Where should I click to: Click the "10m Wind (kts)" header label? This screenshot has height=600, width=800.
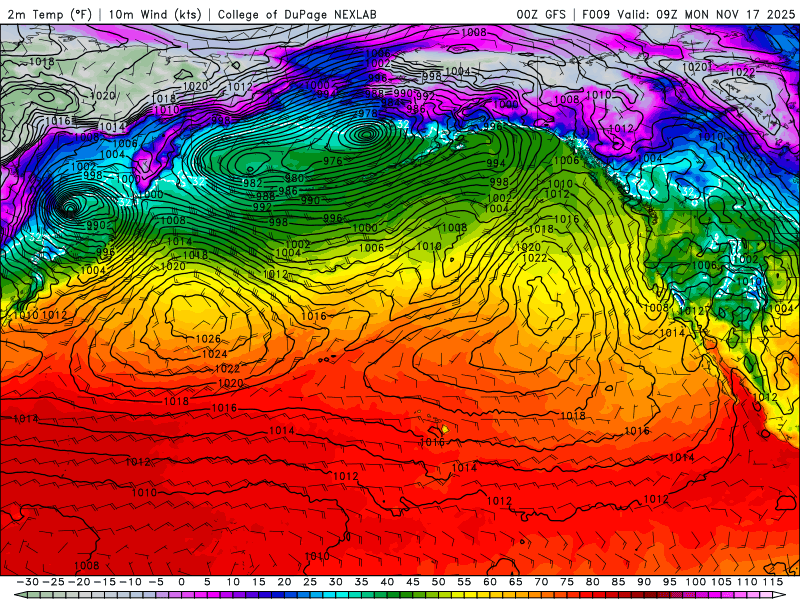(x=156, y=14)
